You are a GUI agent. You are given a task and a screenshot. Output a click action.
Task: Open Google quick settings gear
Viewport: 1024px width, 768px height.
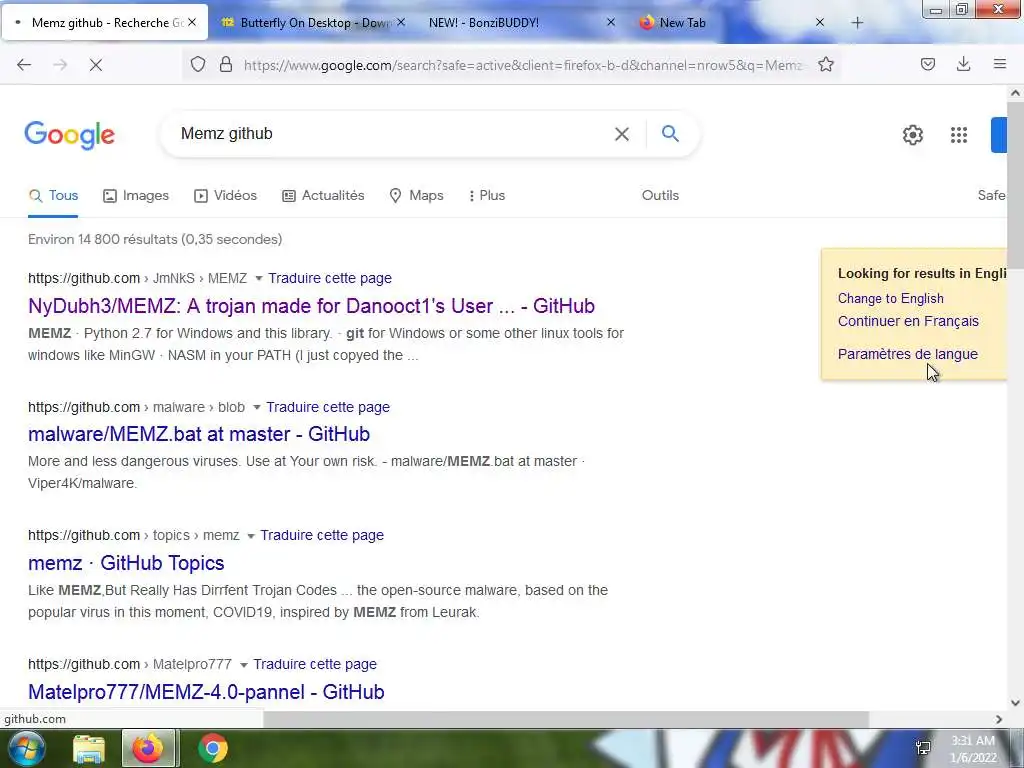pos(913,135)
